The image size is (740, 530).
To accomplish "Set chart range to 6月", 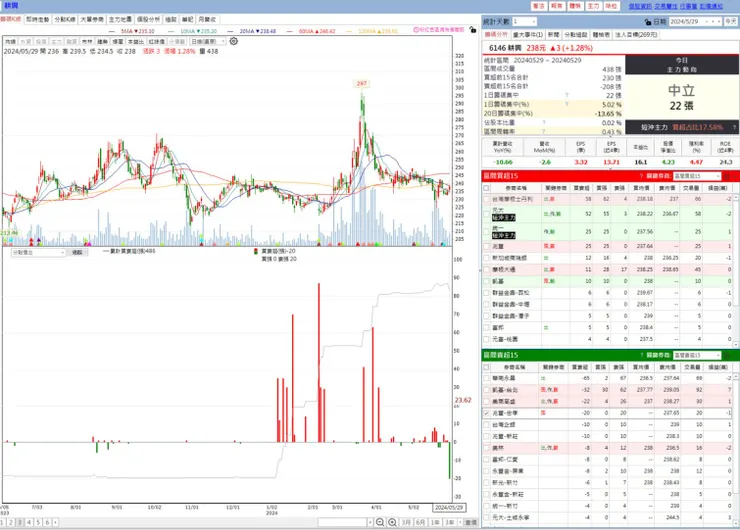I will tap(420, 522).
